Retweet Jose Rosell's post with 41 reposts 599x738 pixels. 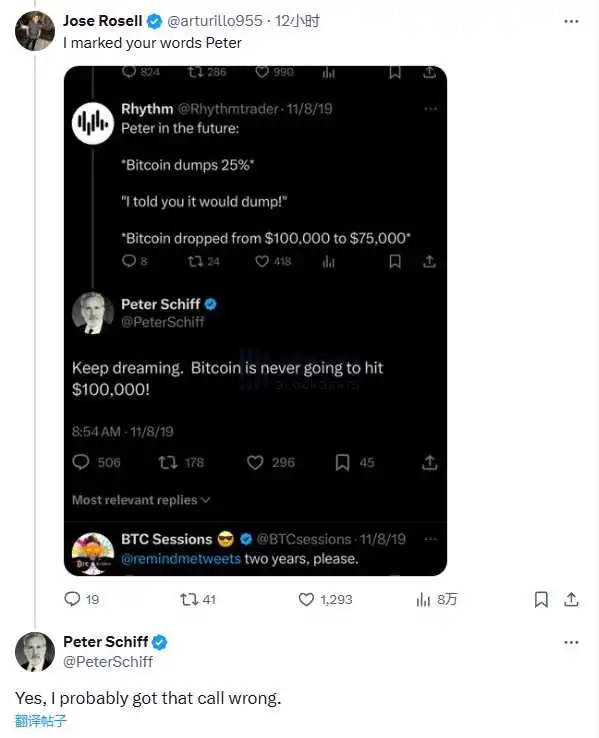(x=198, y=599)
